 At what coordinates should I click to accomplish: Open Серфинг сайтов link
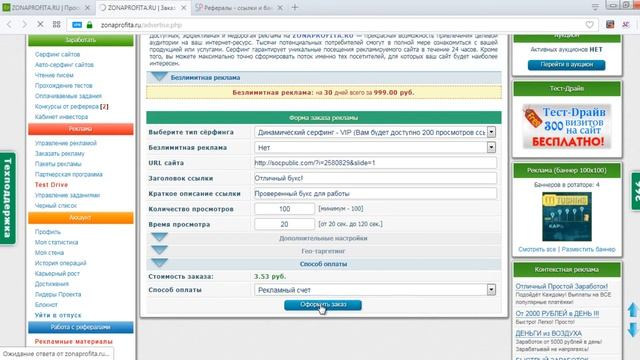[58, 54]
